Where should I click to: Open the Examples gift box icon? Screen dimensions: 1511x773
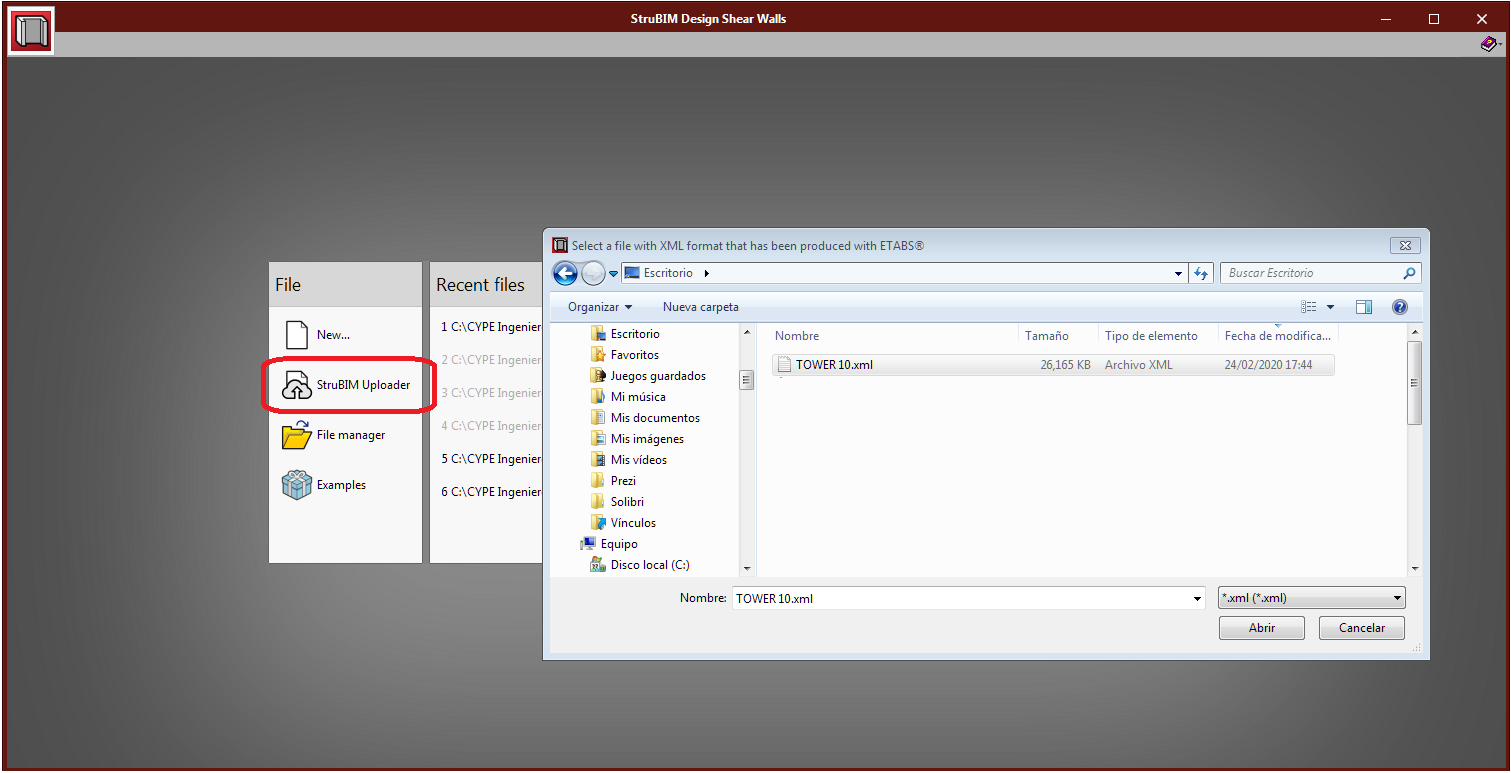296,485
